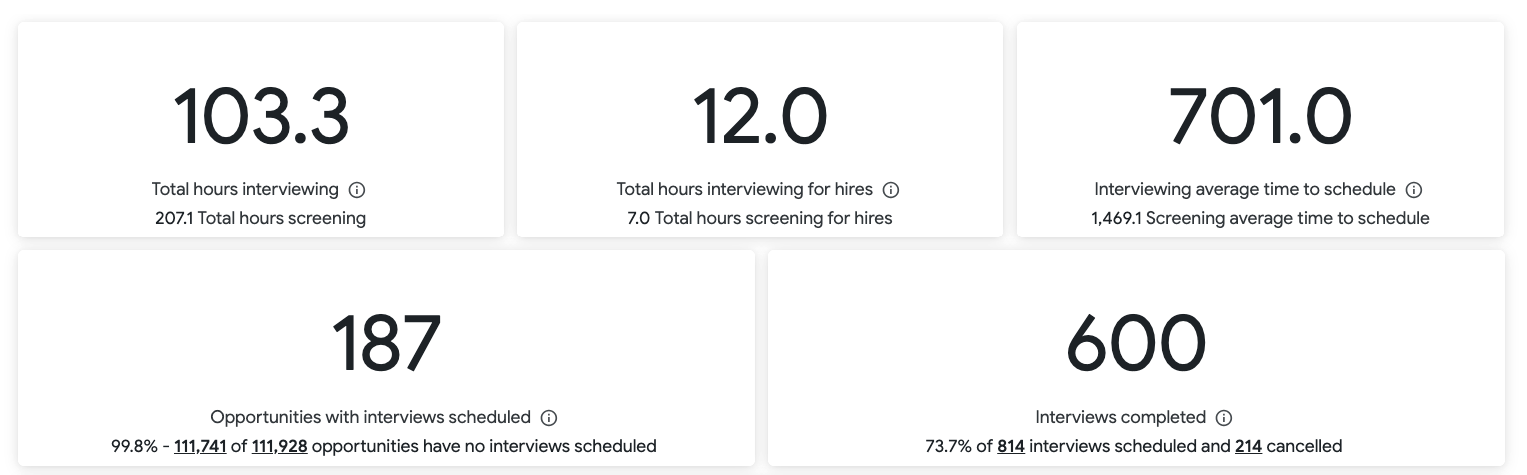Image resolution: width=1527 pixels, height=475 pixels.
Task: Click the 73.7% interviews percentage text
Action: pos(949,446)
